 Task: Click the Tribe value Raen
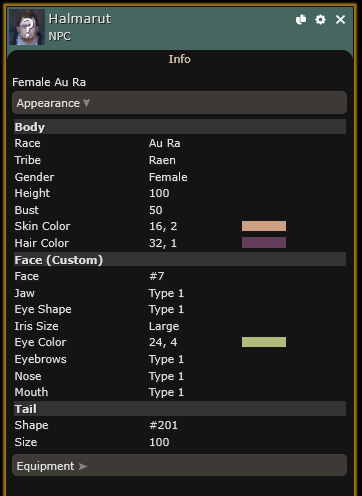[x=162, y=160]
